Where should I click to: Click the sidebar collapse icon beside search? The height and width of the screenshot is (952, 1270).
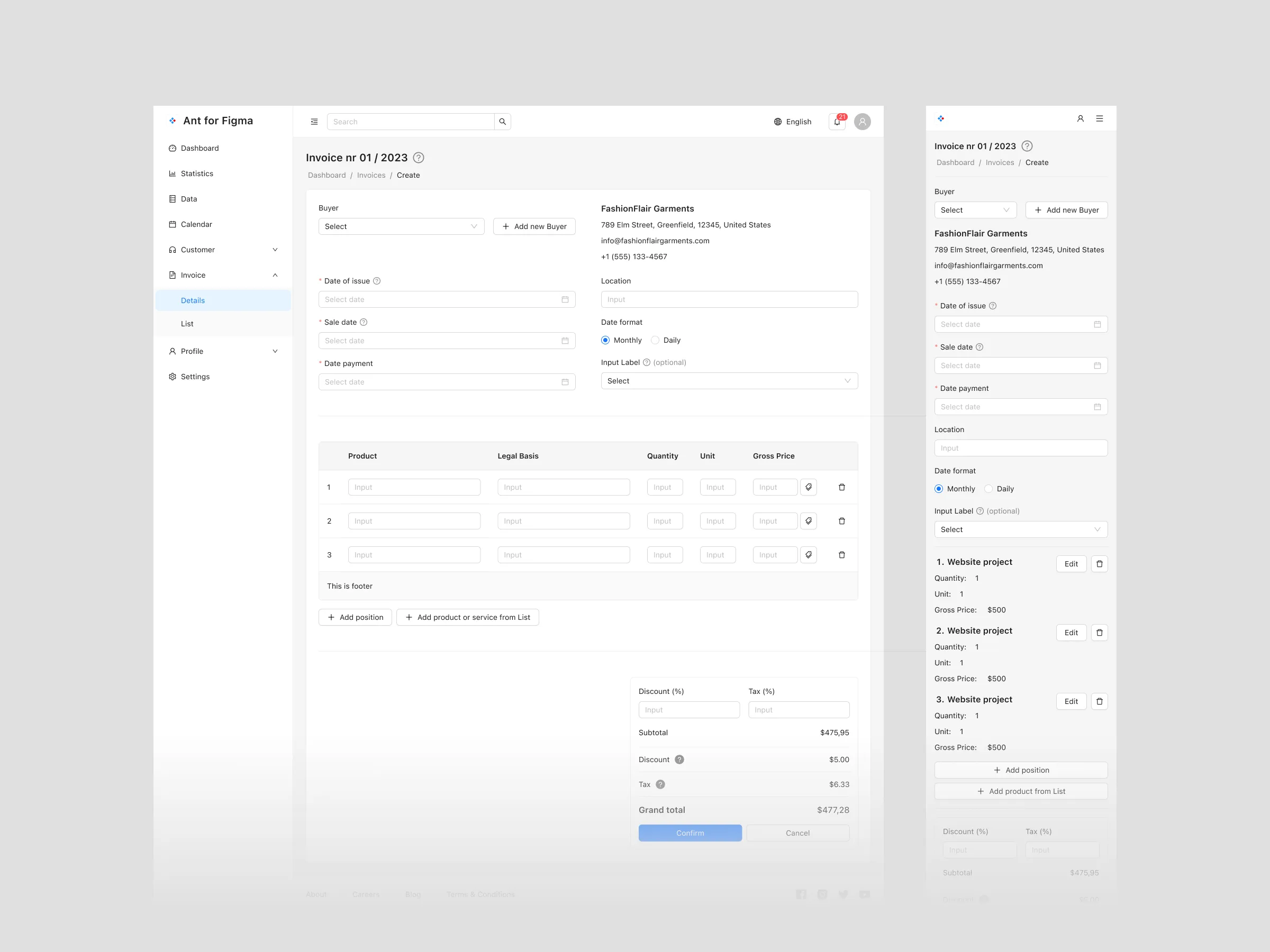(x=314, y=121)
